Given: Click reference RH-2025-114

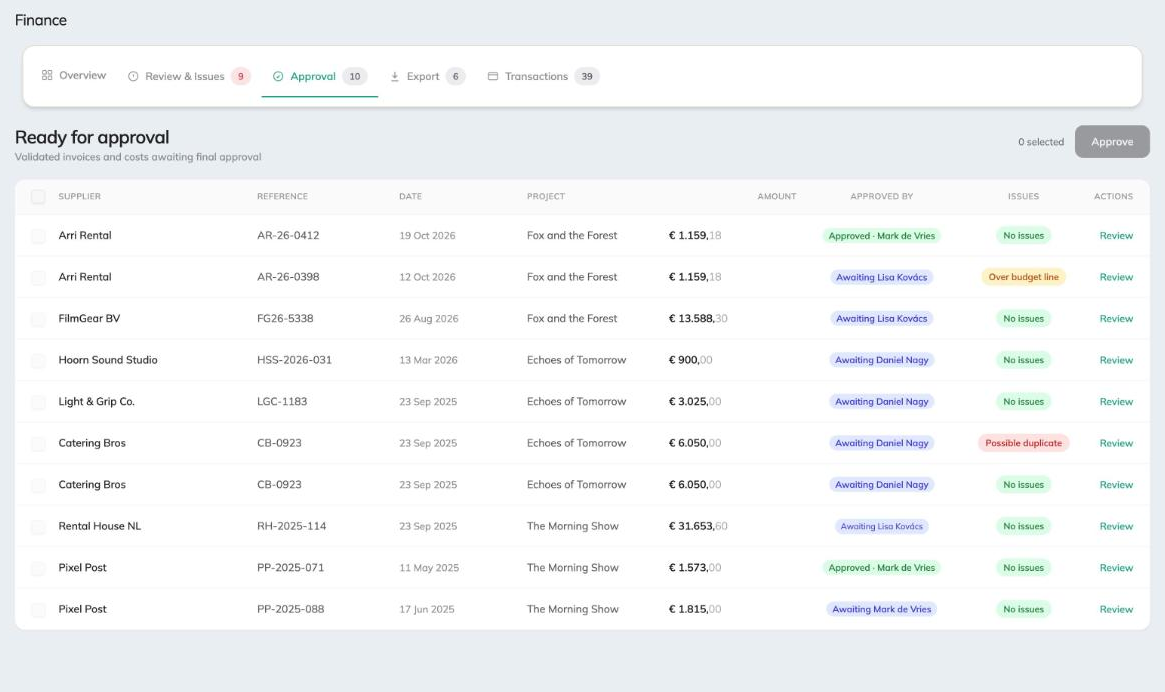Looking at the screenshot, I should (x=291, y=526).
